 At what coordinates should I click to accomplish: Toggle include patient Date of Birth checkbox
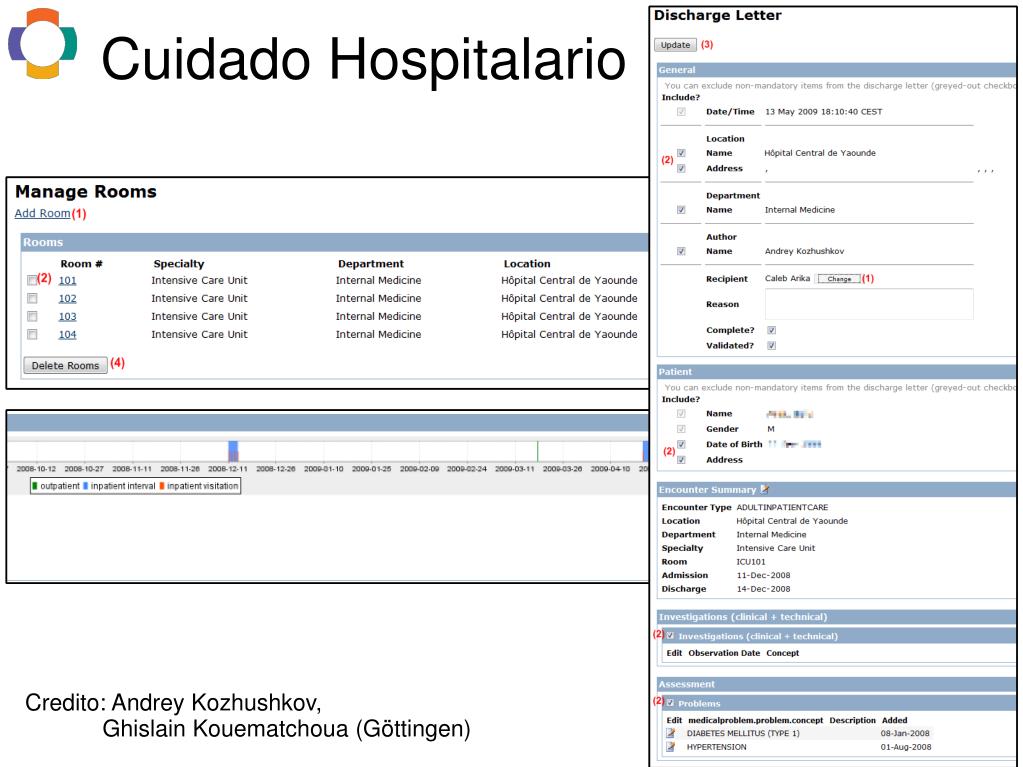(x=681, y=444)
